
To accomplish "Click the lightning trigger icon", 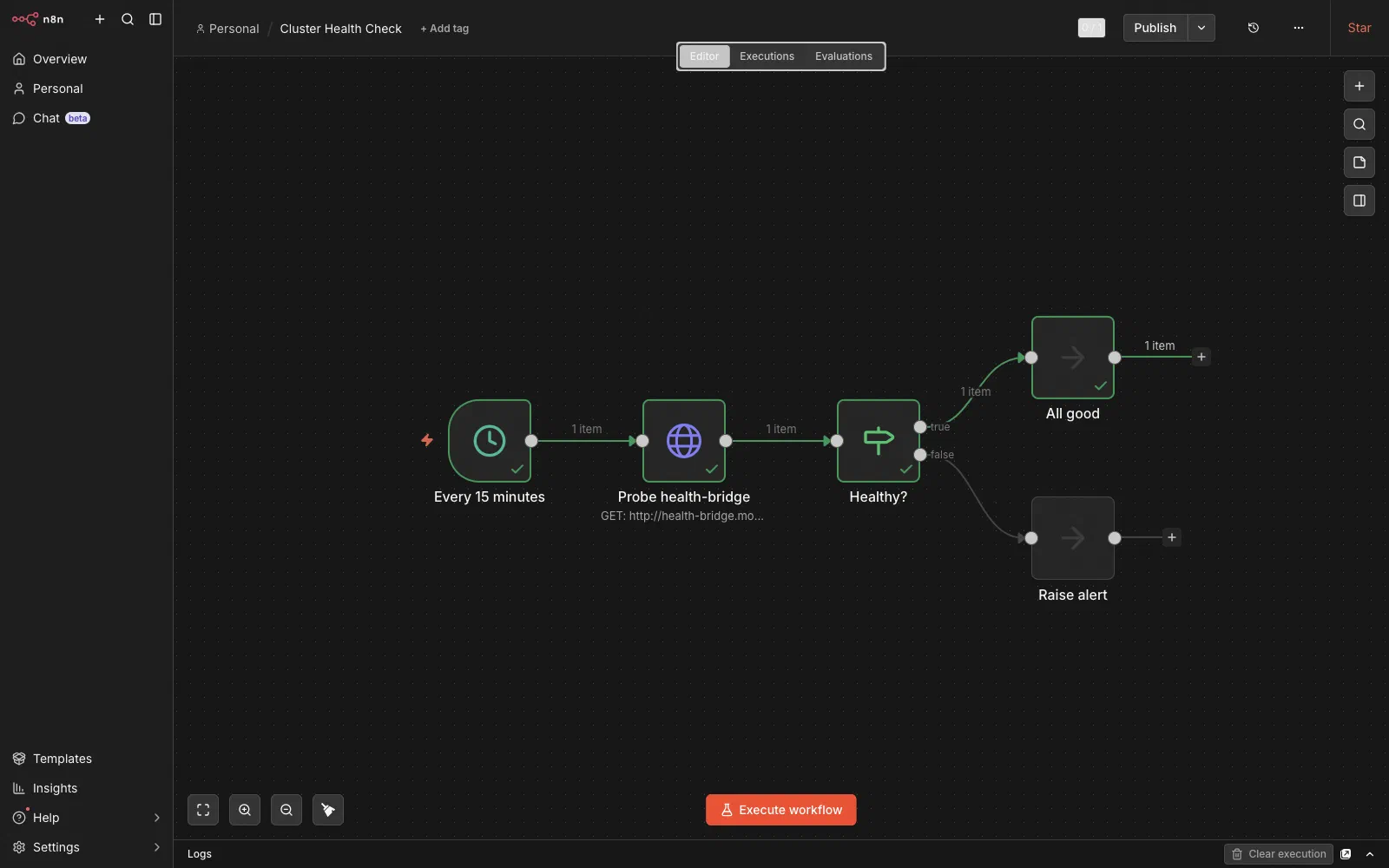I will tap(427, 440).
